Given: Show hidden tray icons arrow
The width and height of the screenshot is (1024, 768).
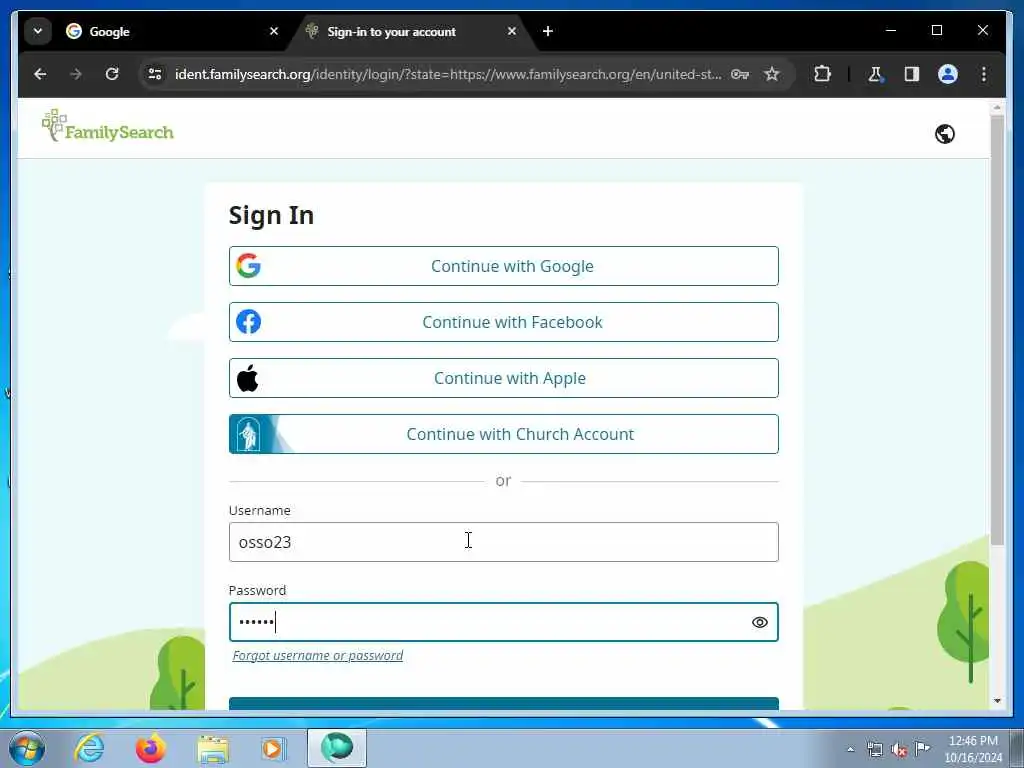Looking at the screenshot, I should [x=850, y=749].
